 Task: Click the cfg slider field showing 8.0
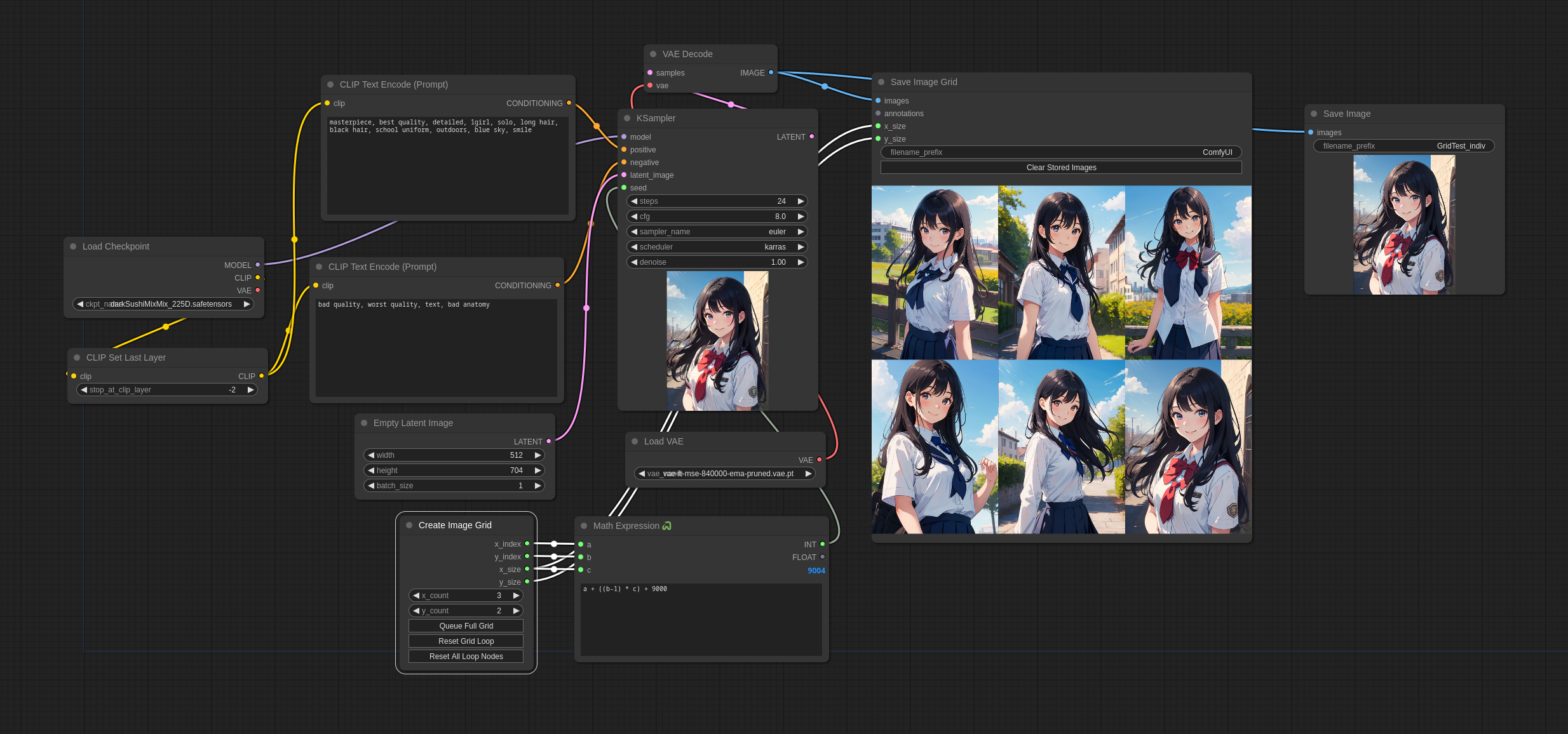click(x=717, y=217)
